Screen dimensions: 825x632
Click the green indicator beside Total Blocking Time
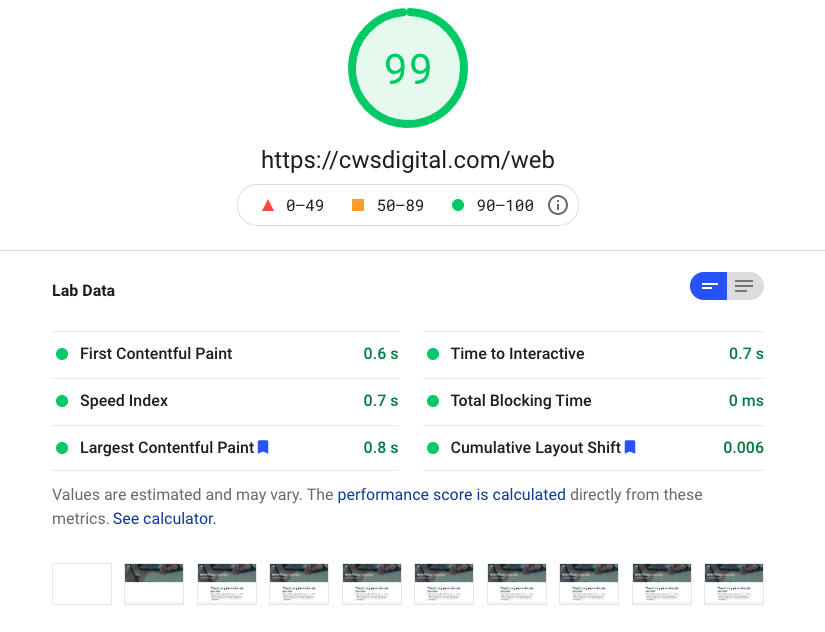tap(431, 400)
